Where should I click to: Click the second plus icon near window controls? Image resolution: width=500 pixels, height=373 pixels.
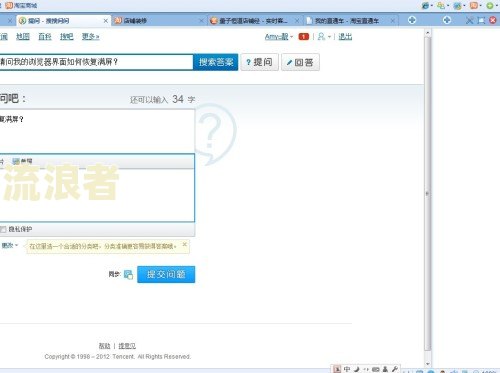[x=447, y=20]
